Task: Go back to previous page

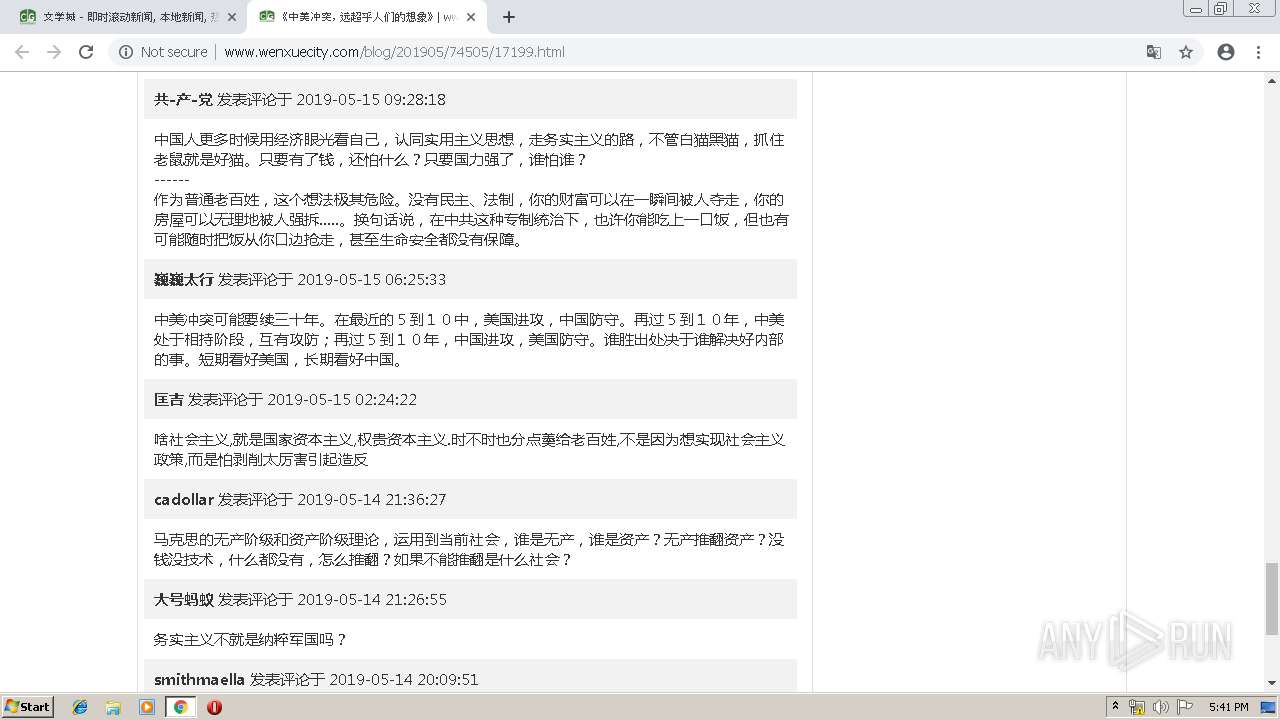Action: (22, 52)
